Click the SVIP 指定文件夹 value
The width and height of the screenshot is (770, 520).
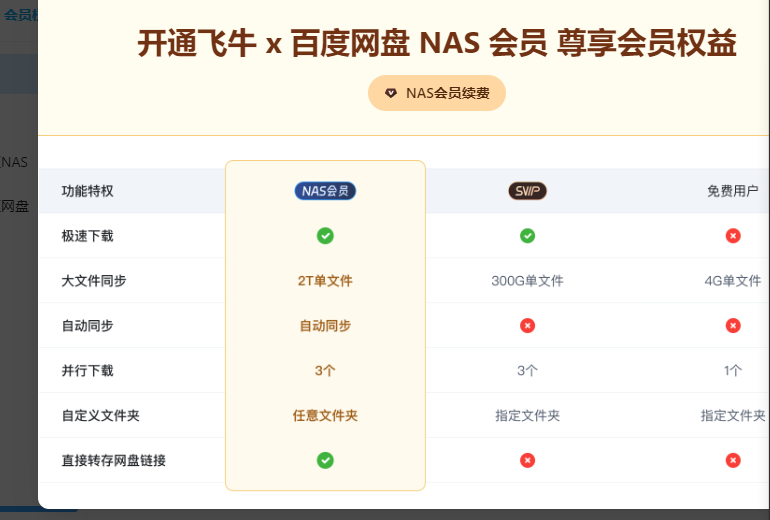[527, 415]
